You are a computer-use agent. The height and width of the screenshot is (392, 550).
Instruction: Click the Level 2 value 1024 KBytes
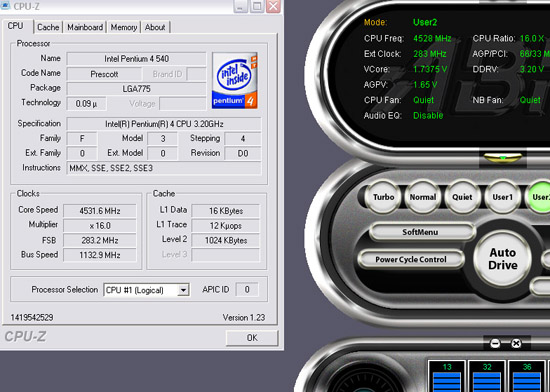click(226, 240)
